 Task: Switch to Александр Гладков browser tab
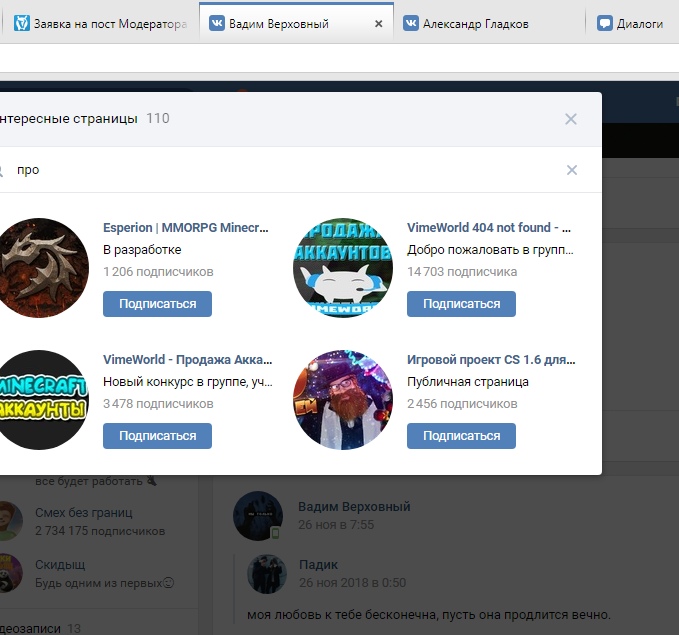tap(475, 23)
